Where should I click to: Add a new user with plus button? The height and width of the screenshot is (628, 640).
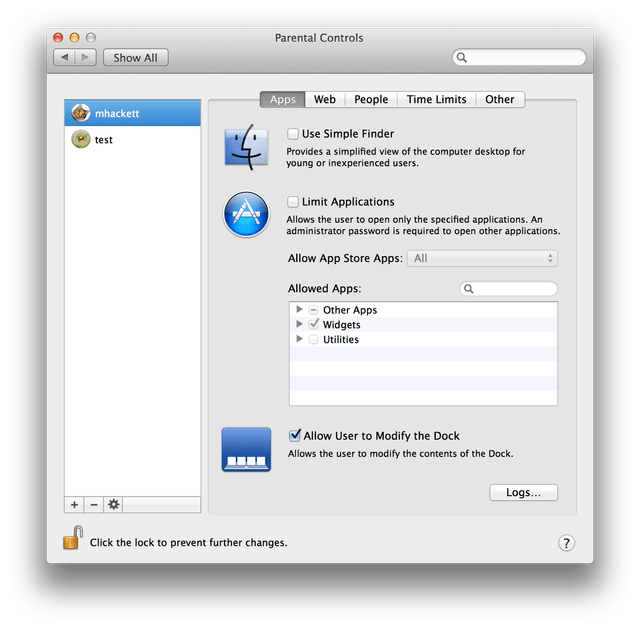point(74,505)
